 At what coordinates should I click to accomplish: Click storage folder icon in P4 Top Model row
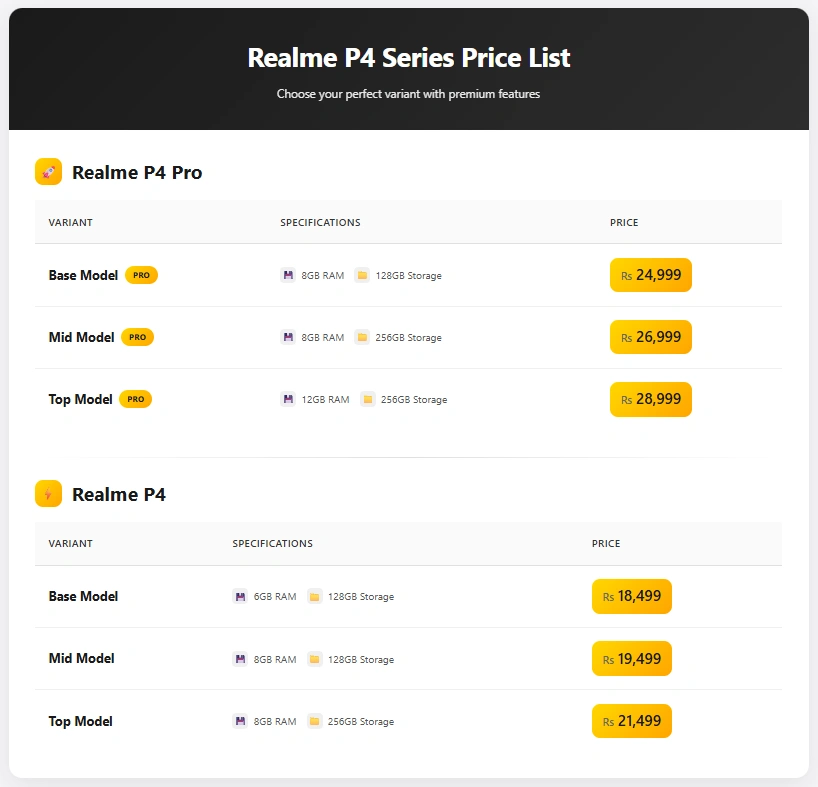pos(315,721)
